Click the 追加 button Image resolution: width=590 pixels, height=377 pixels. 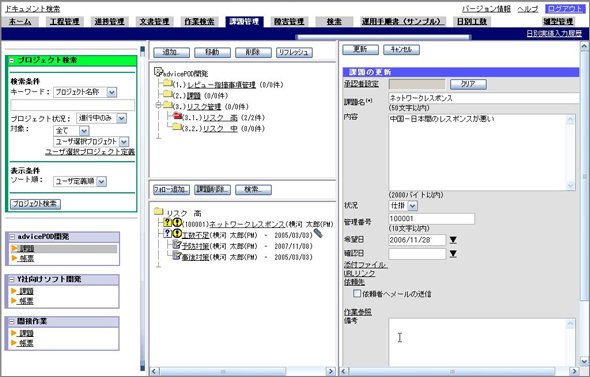[x=171, y=52]
